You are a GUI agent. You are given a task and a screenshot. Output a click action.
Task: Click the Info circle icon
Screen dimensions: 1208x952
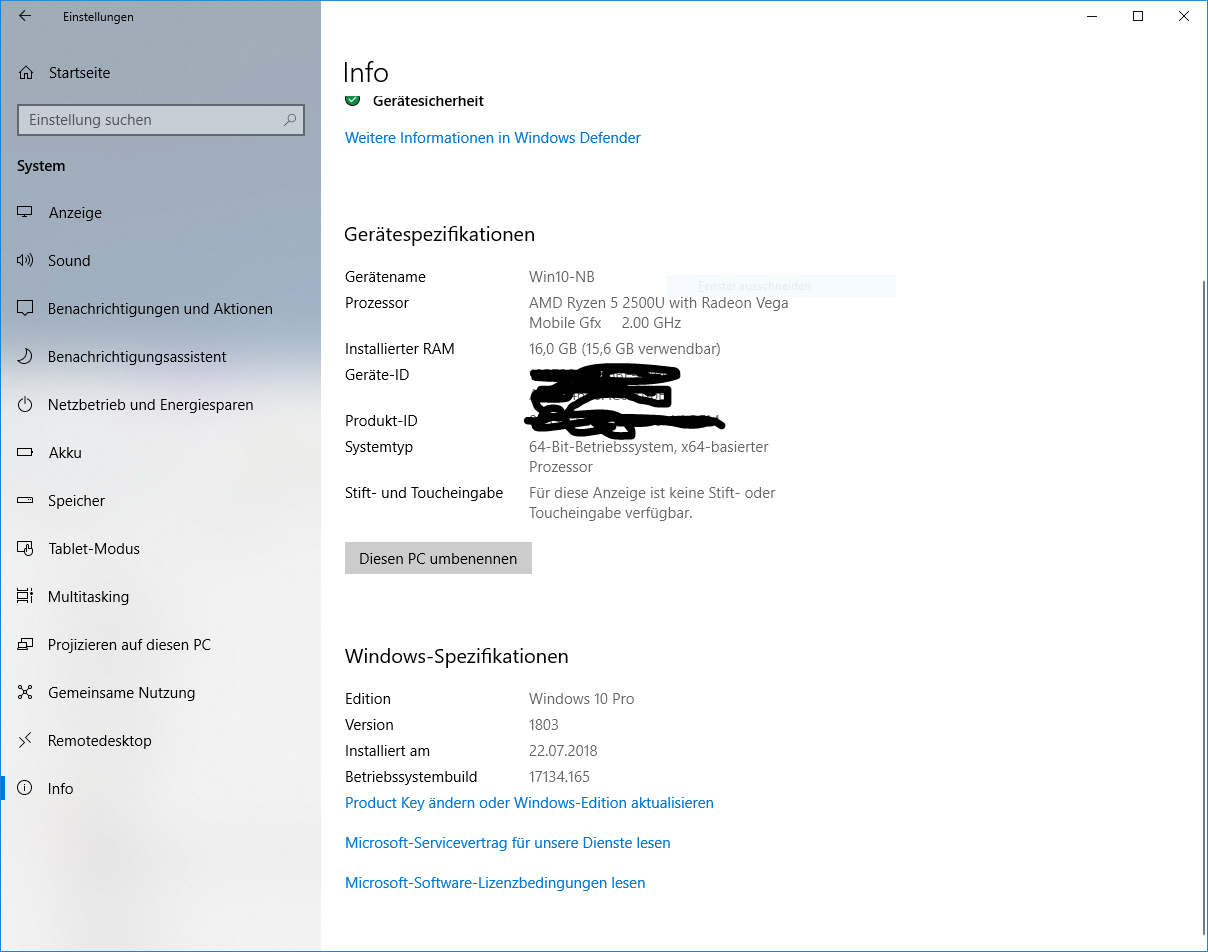pyautogui.click(x=26, y=788)
